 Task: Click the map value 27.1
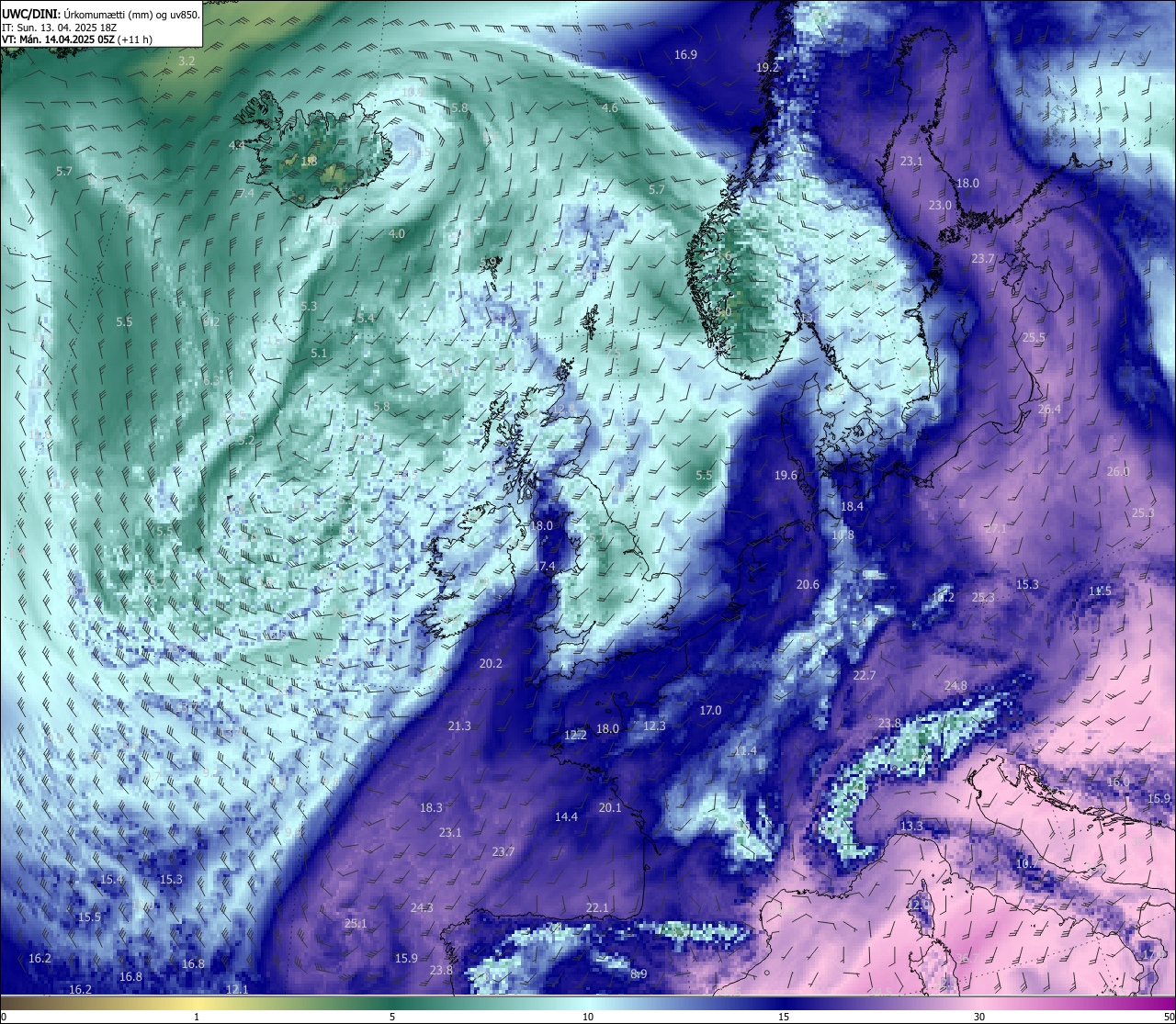coord(996,529)
